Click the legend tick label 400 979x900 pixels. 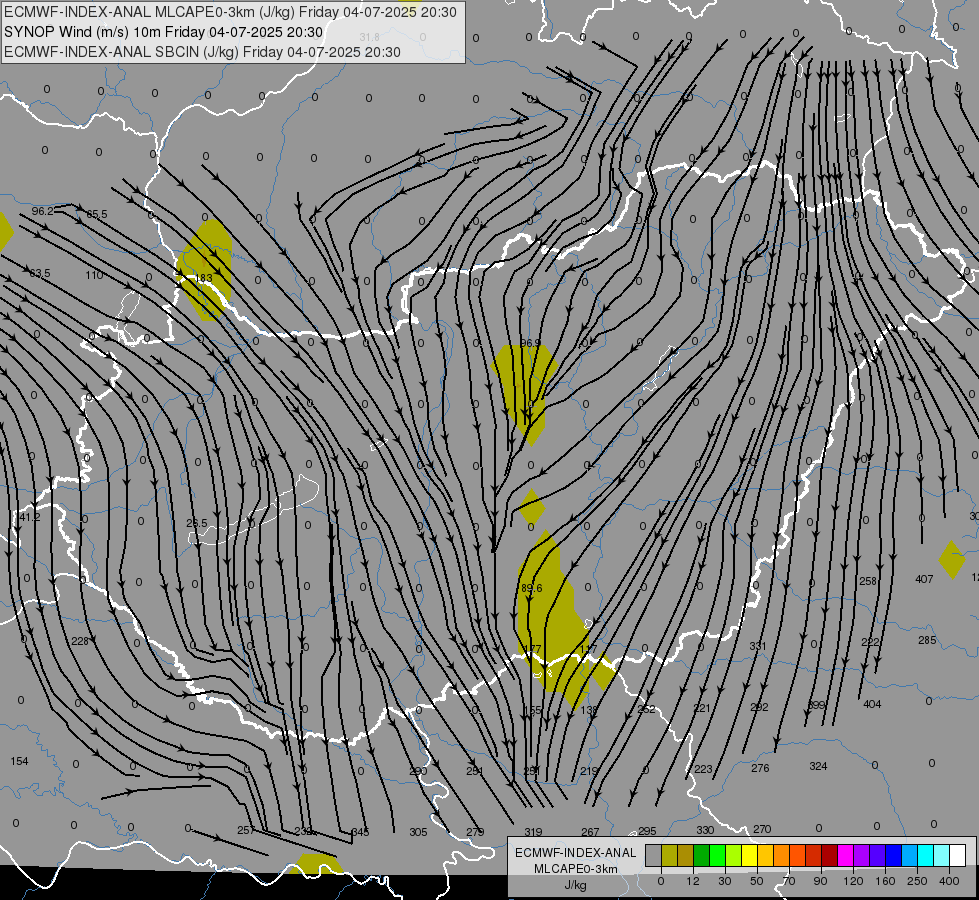click(949, 881)
